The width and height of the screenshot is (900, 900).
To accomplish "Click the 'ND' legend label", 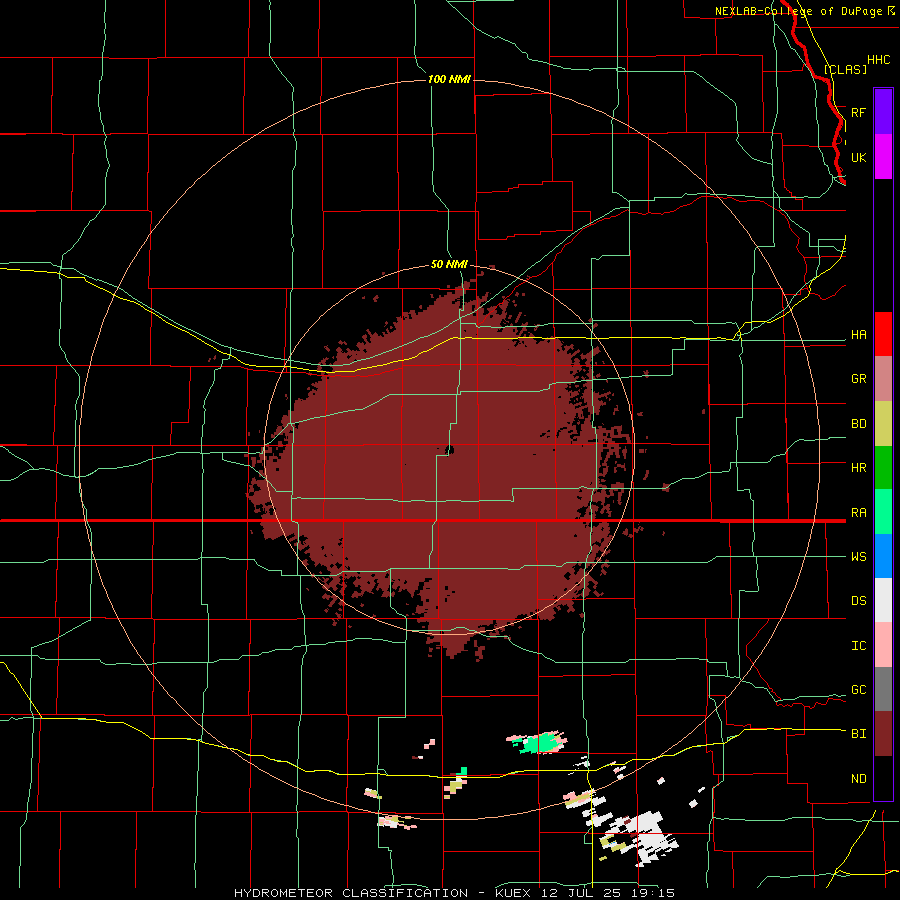I will coord(858,779).
